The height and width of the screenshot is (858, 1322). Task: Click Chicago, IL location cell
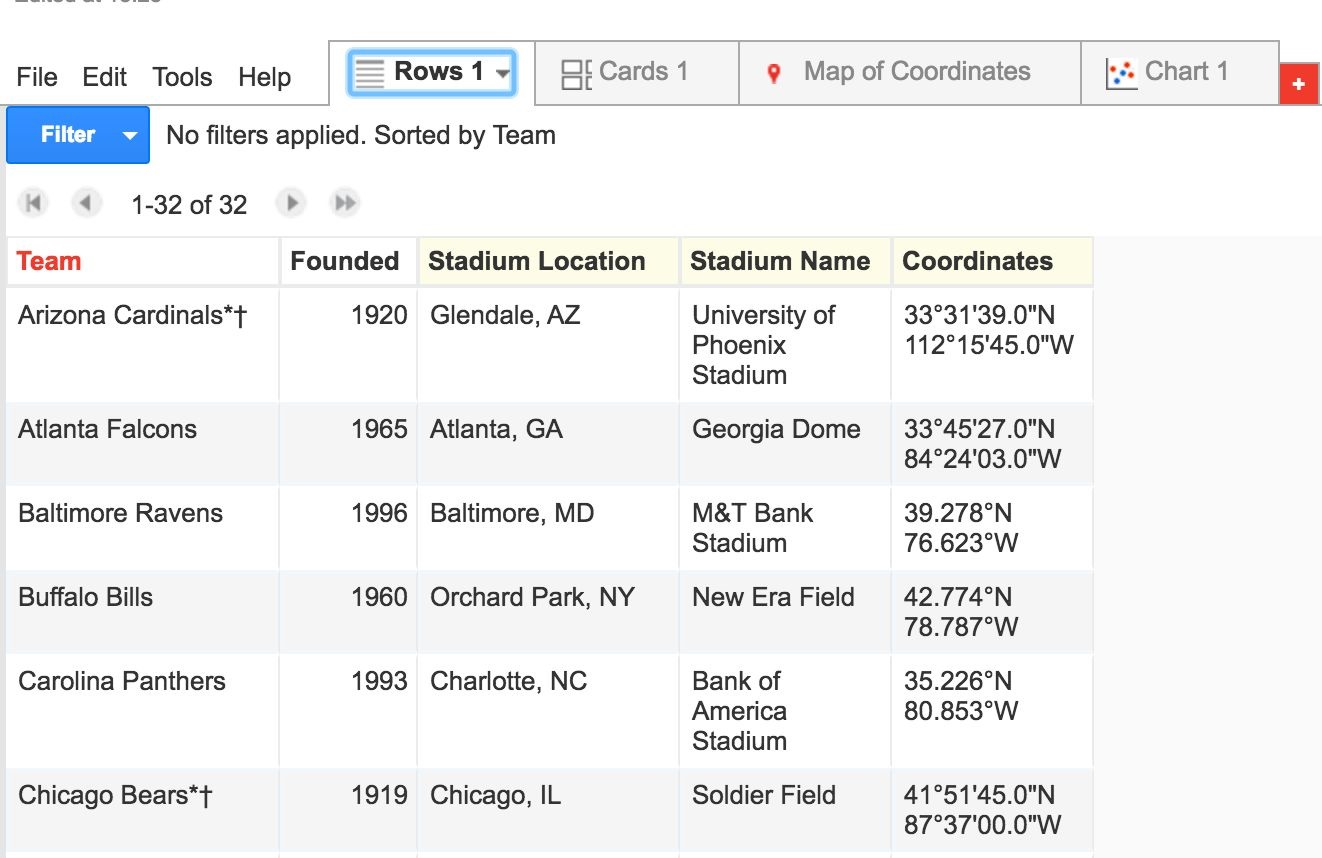pyautogui.click(x=549, y=811)
